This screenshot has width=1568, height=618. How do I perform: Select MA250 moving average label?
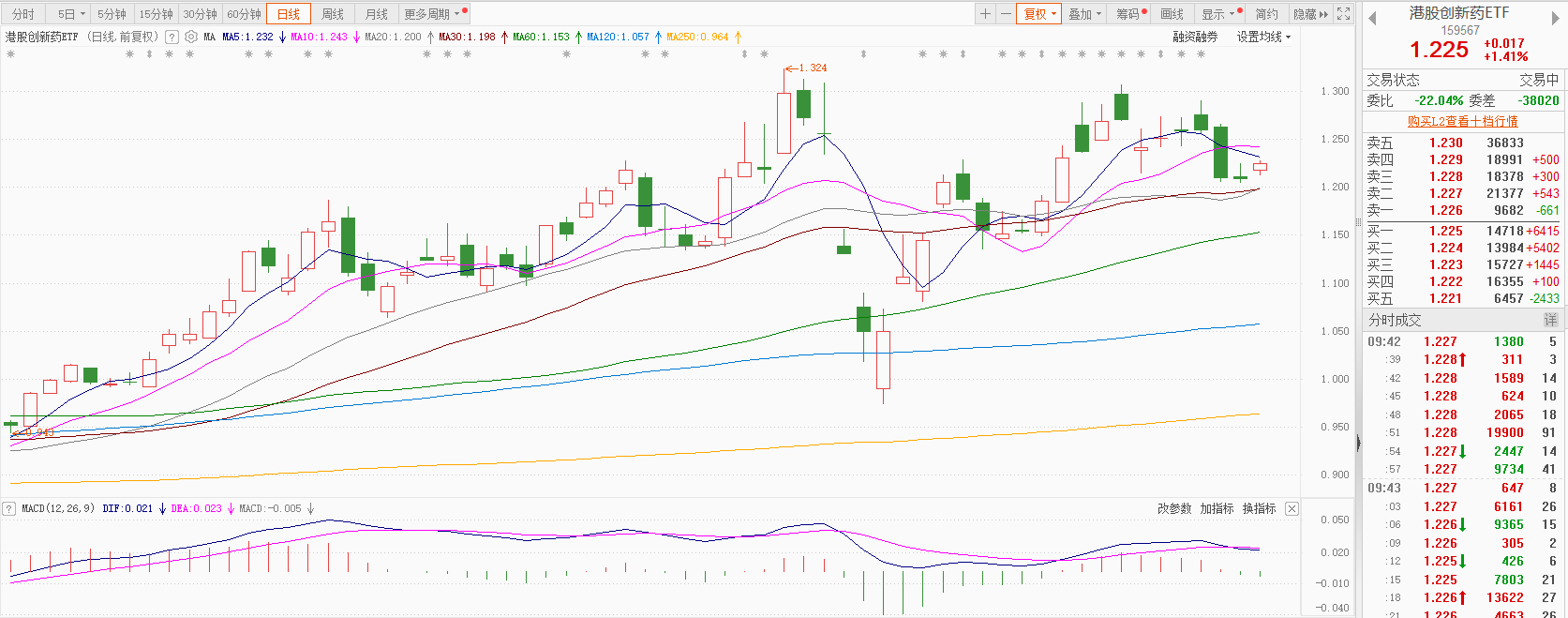(x=697, y=37)
